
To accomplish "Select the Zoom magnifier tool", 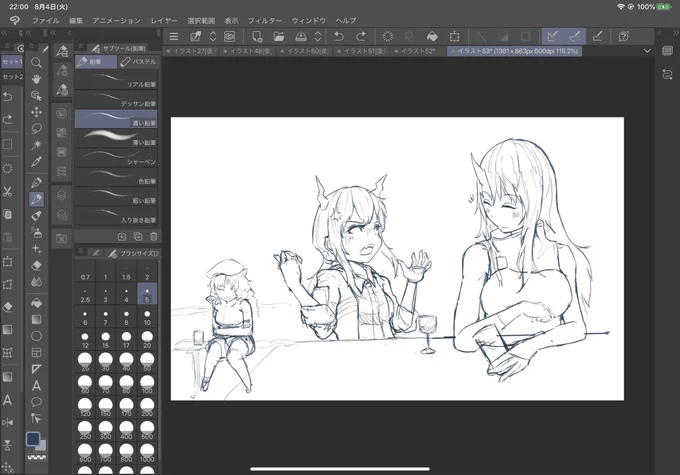I will pos(36,62).
